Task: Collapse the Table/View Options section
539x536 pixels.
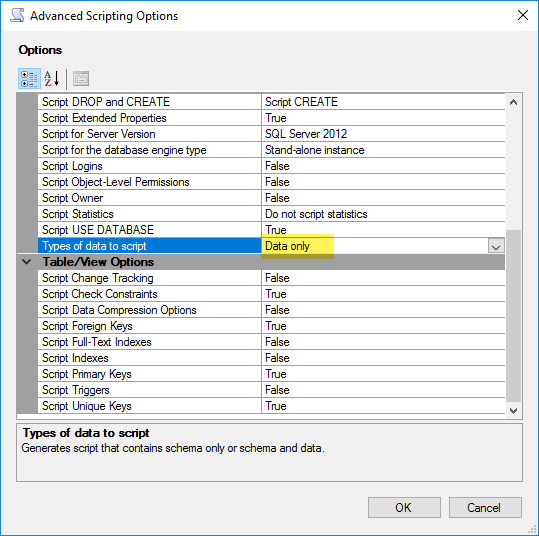Action: coord(27,262)
